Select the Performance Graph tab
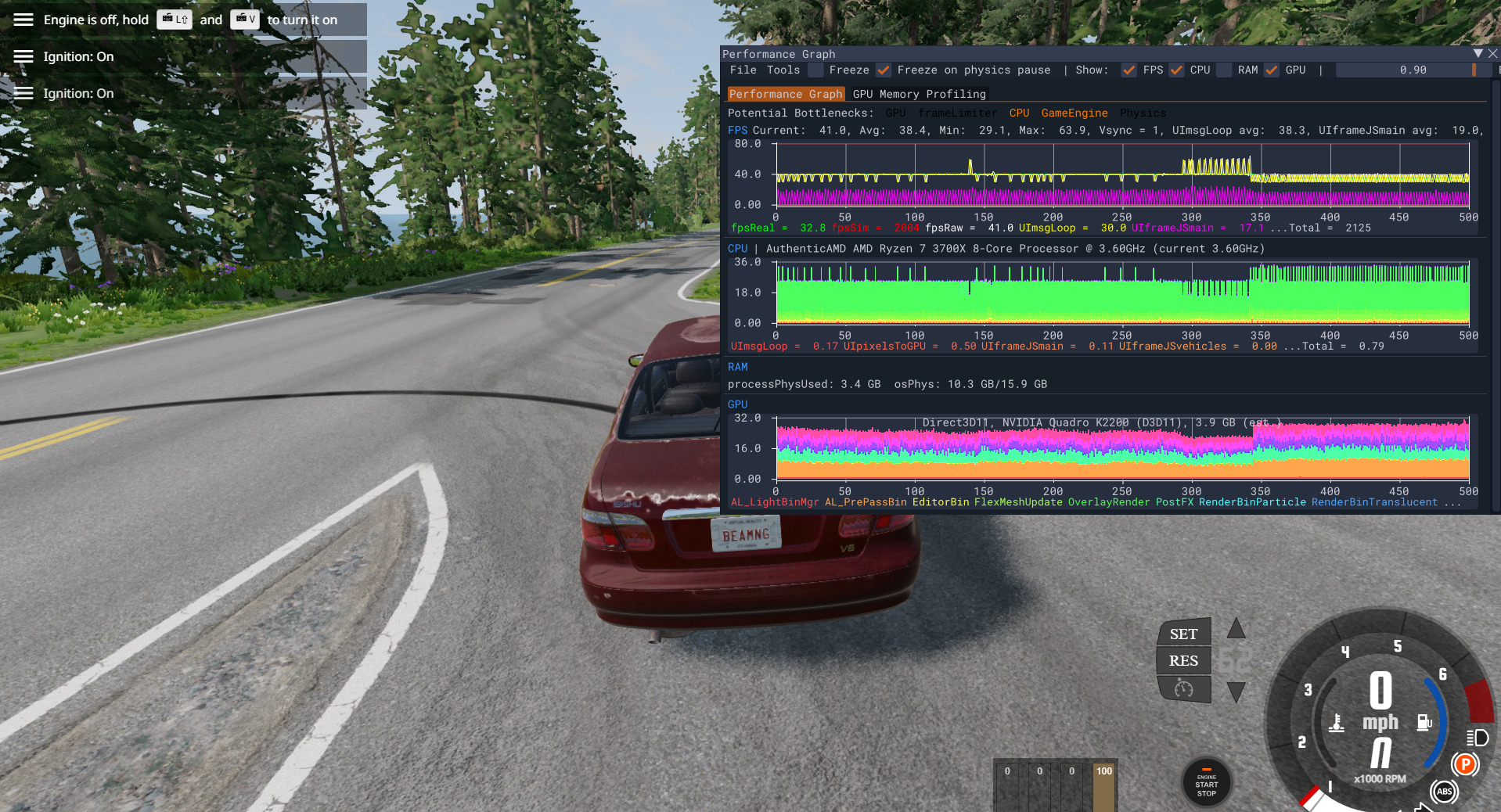The image size is (1501, 812). (786, 94)
